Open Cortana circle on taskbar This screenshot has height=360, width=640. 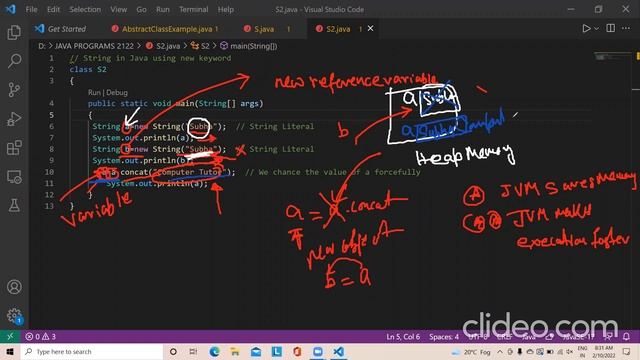click(173, 351)
